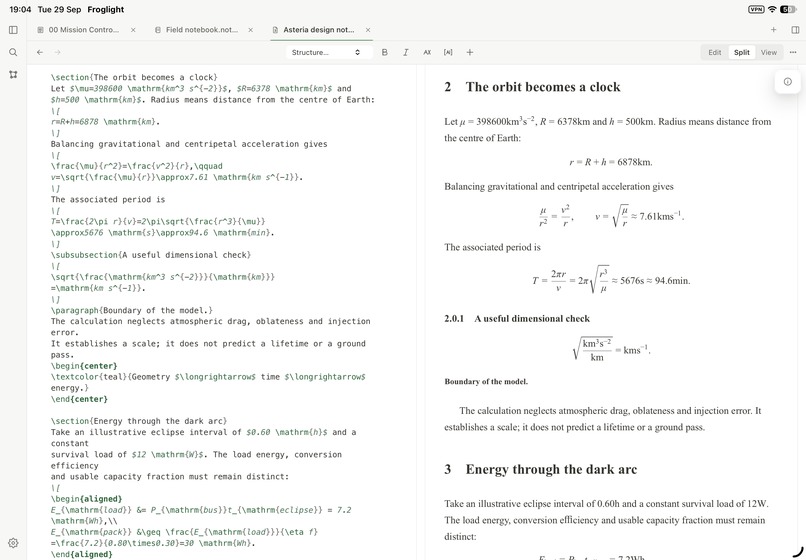Click the bracketed [A] formatting icon
This screenshot has height=560, width=806.
(x=448, y=52)
